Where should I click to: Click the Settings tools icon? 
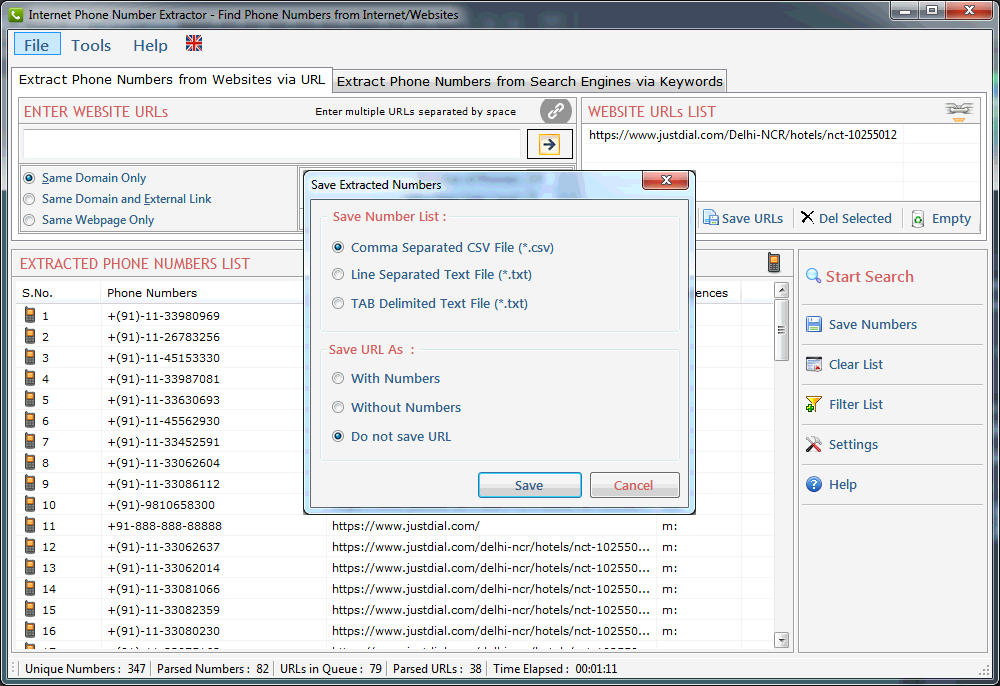814,444
